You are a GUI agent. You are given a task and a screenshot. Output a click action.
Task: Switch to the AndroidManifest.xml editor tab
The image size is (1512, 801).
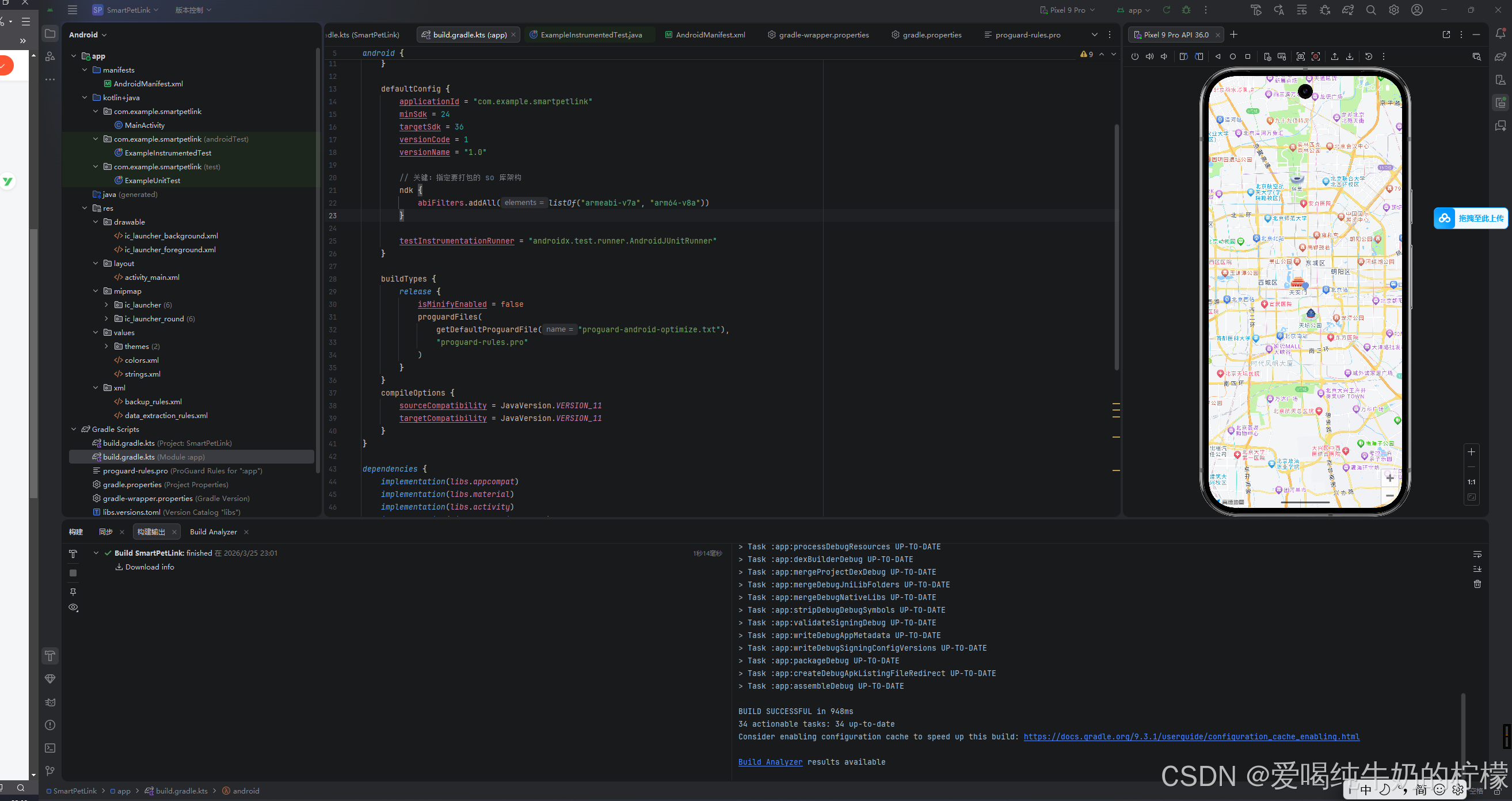point(709,35)
